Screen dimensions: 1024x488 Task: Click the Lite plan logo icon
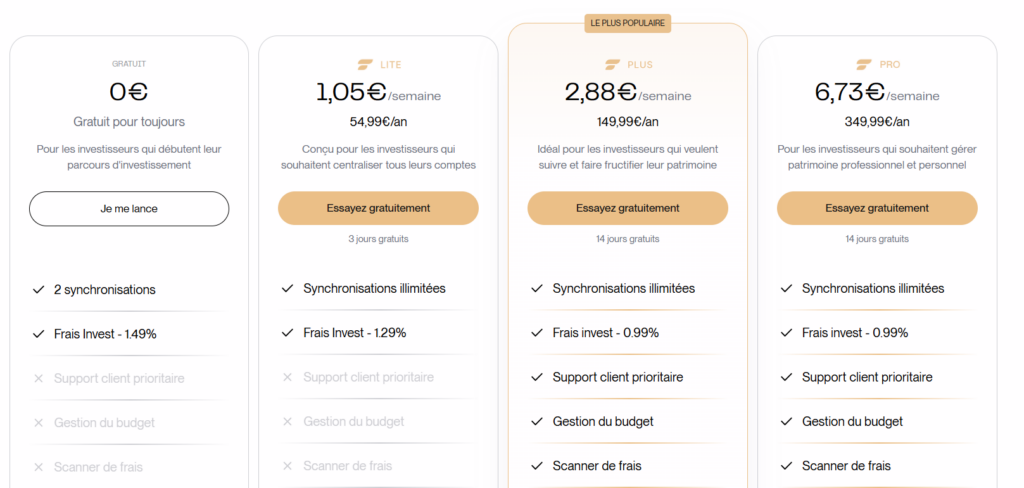[365, 65]
